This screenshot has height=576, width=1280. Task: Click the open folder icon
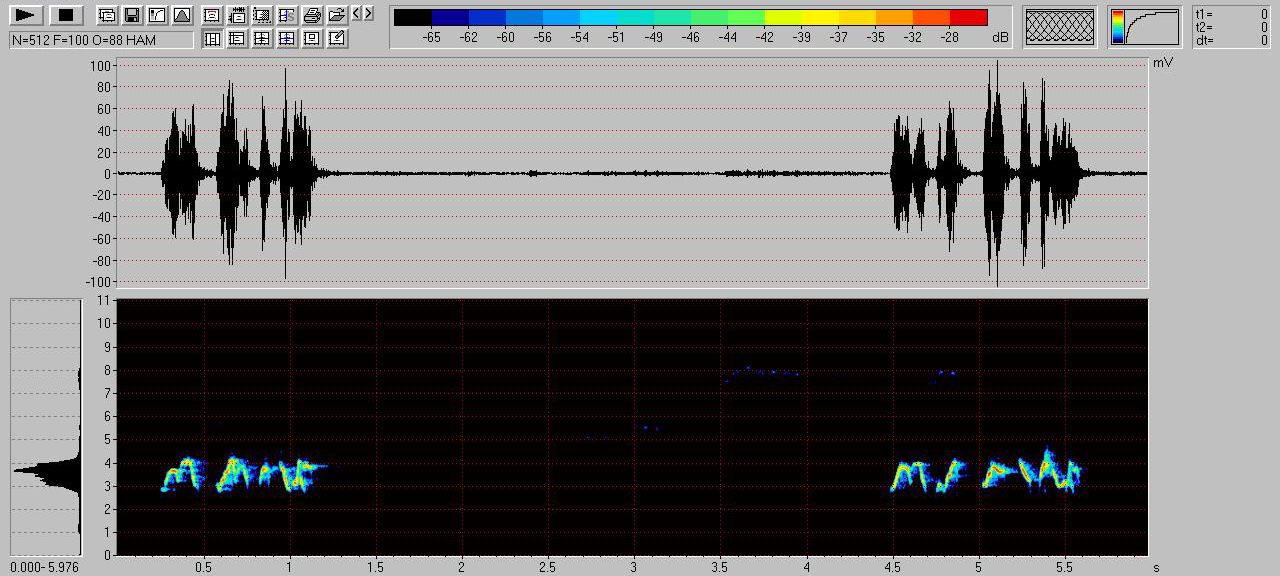tap(337, 15)
